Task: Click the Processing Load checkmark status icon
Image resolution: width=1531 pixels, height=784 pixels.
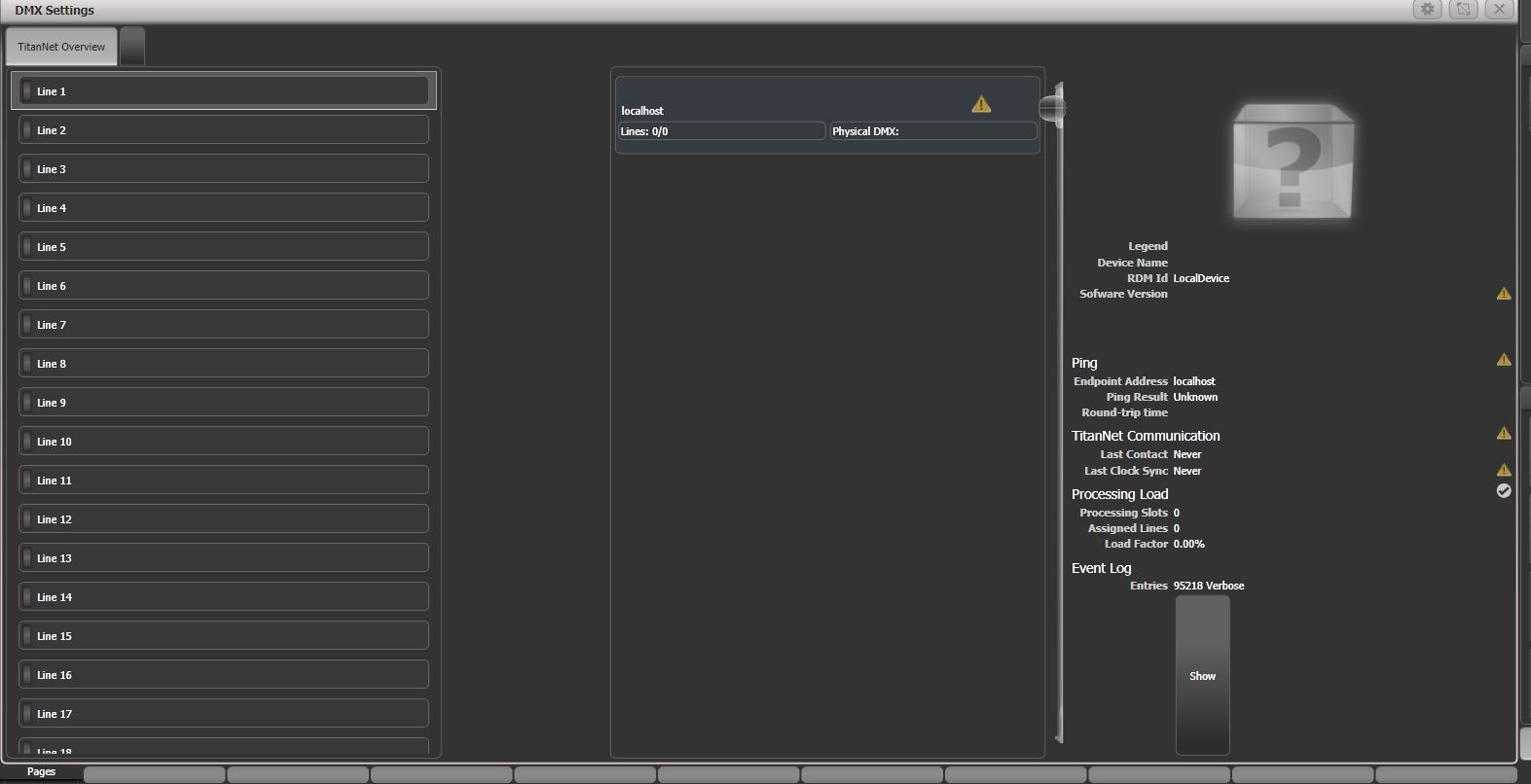Action: click(x=1504, y=491)
